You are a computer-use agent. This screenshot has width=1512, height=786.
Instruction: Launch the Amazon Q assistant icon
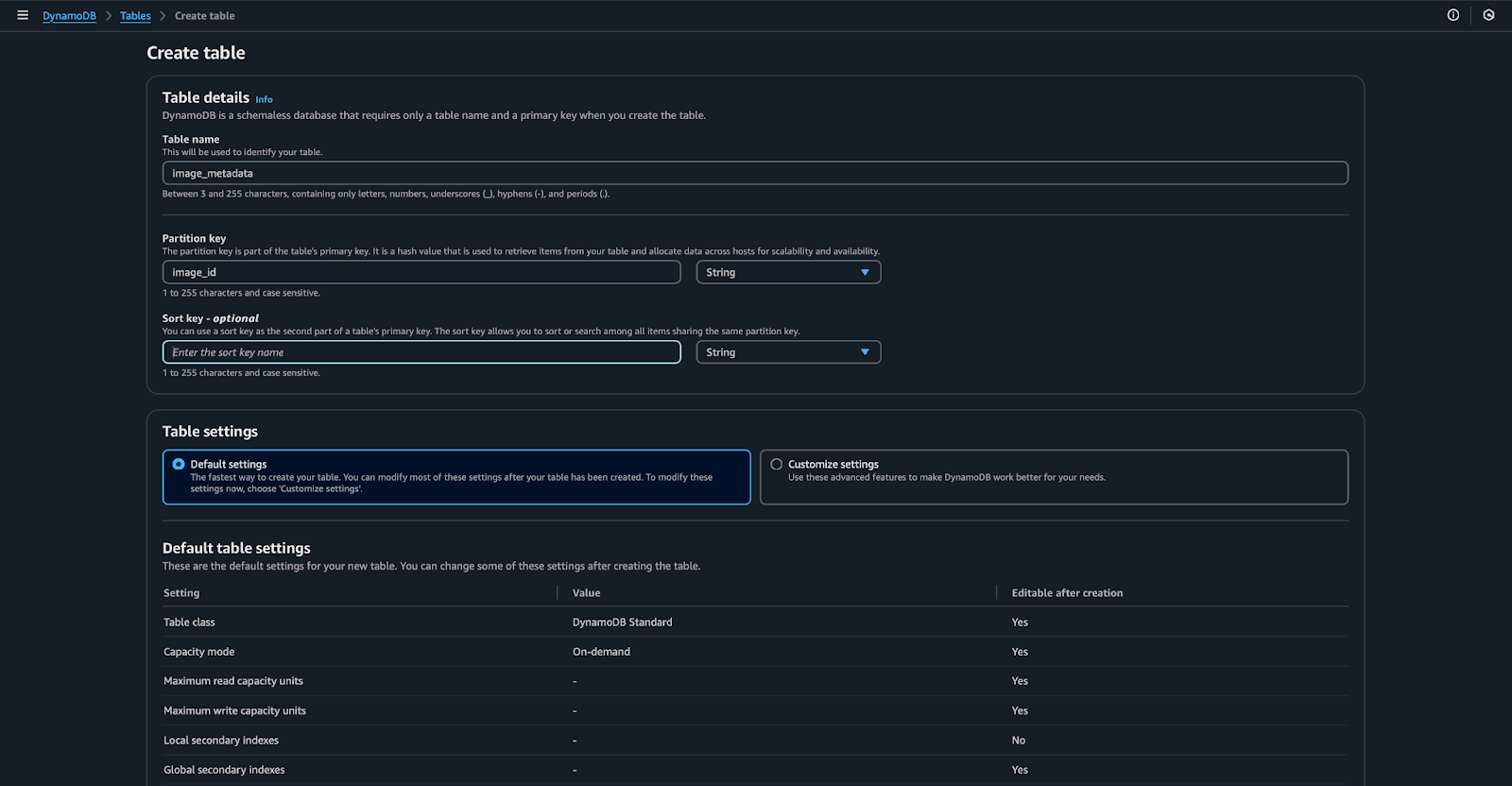coord(1488,15)
